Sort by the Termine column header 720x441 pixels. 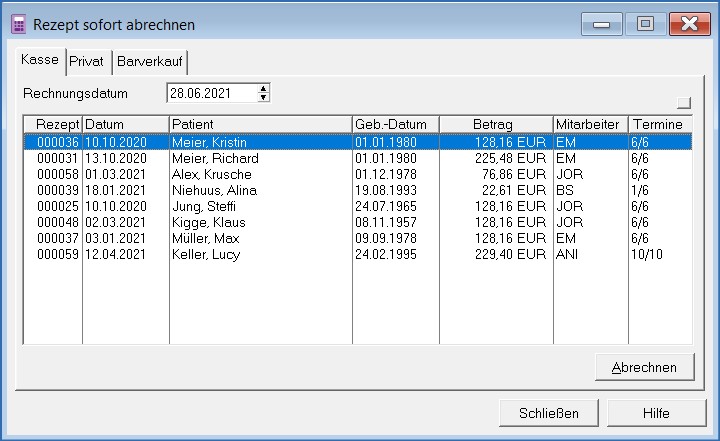point(660,124)
